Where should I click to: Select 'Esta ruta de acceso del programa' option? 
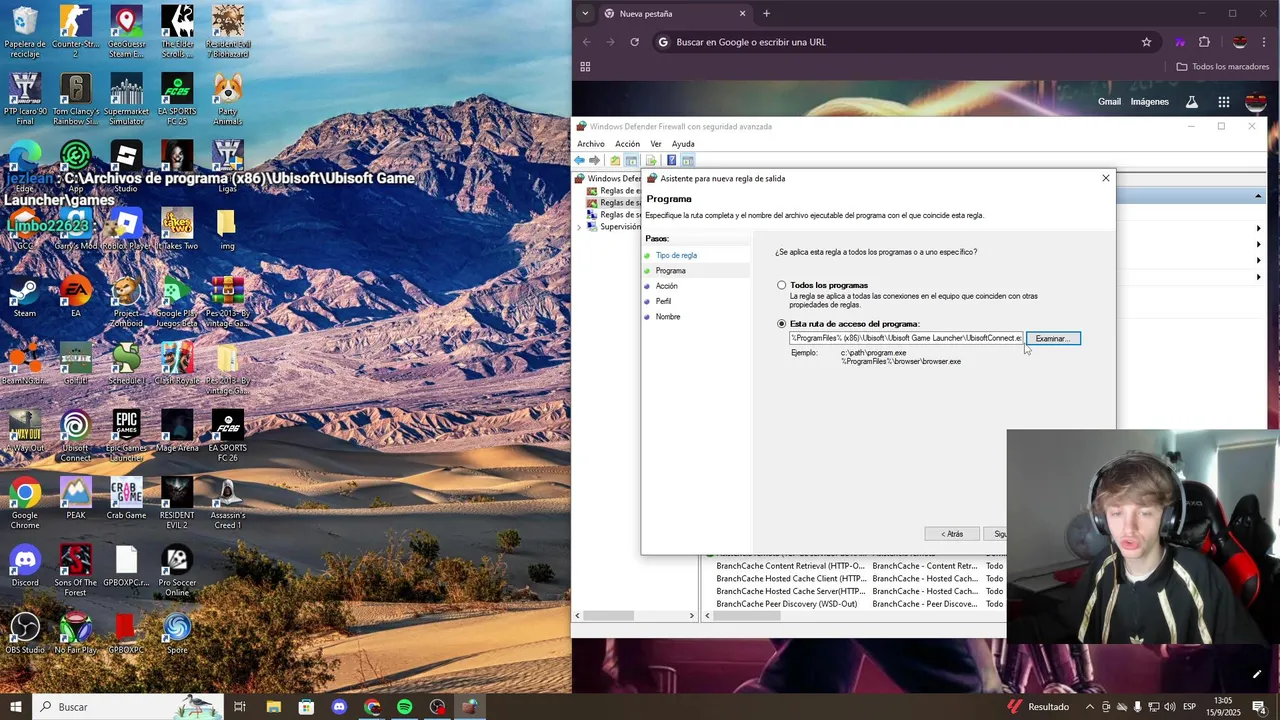[x=782, y=324]
